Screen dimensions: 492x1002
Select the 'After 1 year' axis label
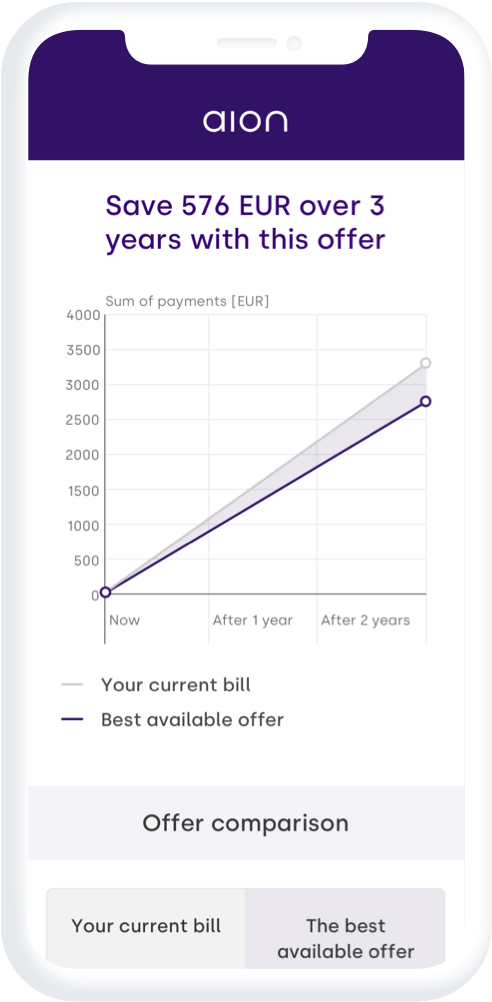click(253, 620)
